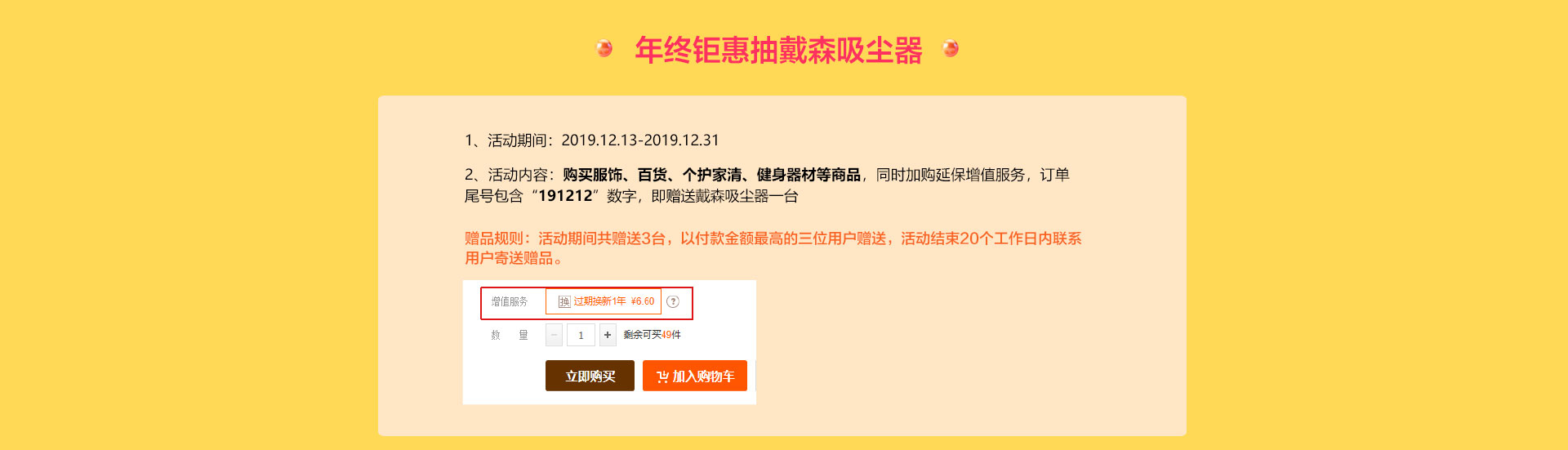The height and width of the screenshot is (450, 1568).
Task: Click the shopping cart icon on orange button
Action: pyautogui.click(x=662, y=376)
